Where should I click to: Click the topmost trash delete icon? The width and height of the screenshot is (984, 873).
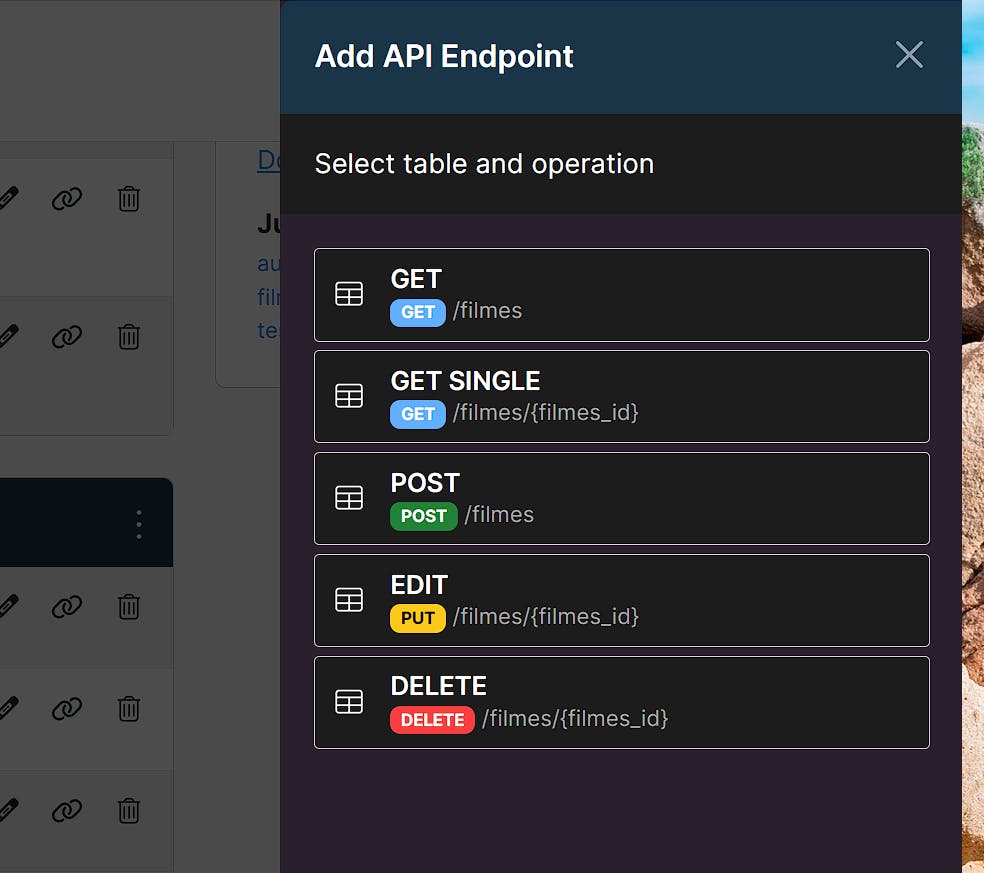[129, 199]
